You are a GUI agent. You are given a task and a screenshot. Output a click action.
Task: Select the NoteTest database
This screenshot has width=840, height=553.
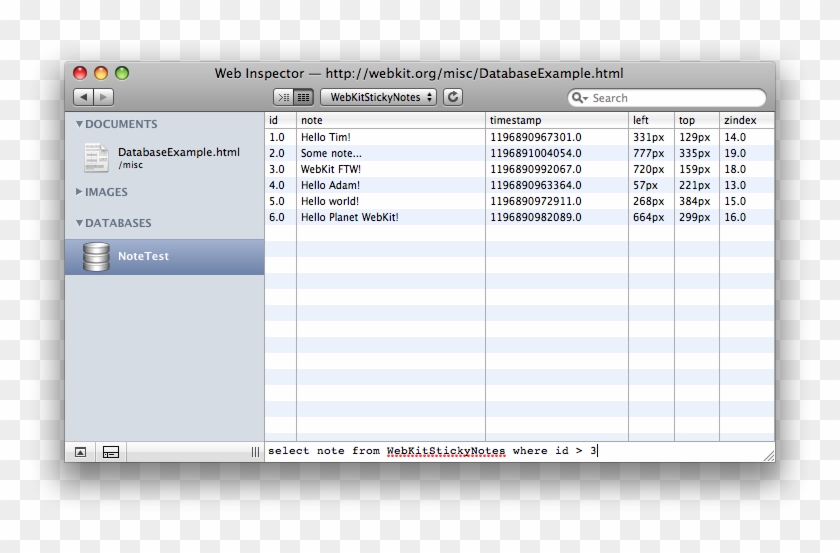(x=143, y=256)
